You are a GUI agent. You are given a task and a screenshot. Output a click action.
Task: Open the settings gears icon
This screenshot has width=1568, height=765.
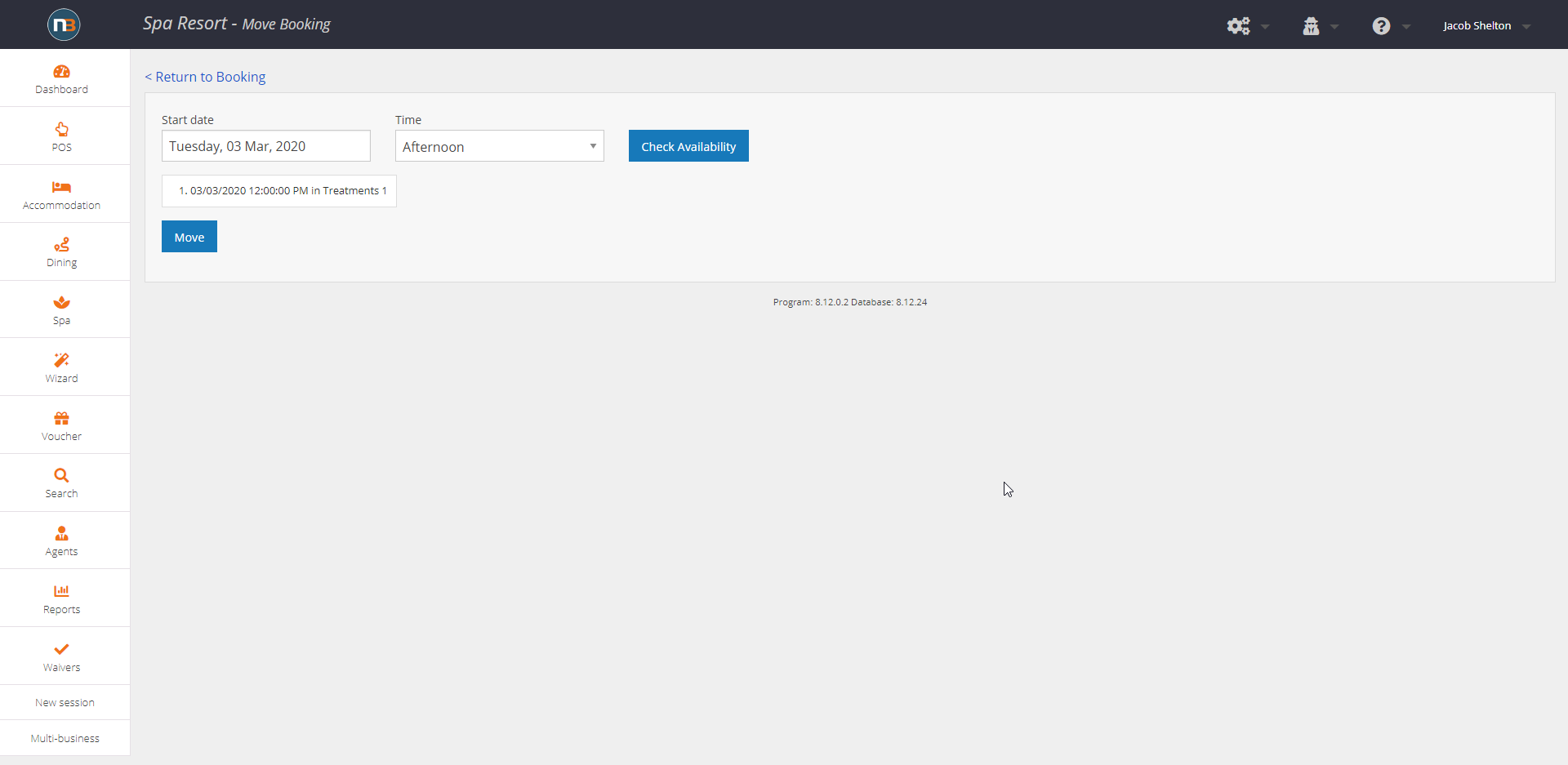(1238, 26)
